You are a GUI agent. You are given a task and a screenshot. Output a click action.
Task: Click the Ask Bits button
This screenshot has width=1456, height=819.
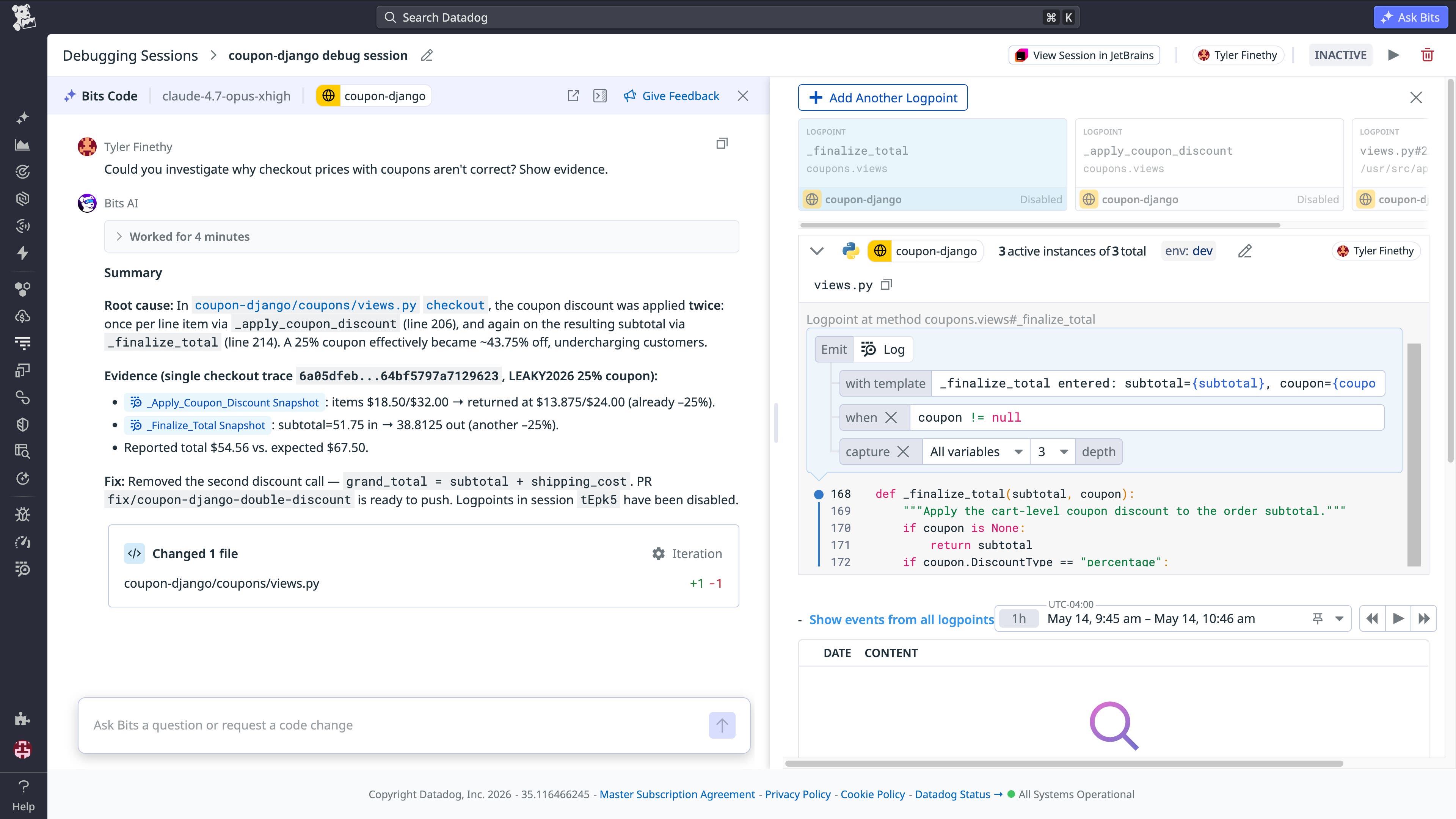[x=1410, y=17]
